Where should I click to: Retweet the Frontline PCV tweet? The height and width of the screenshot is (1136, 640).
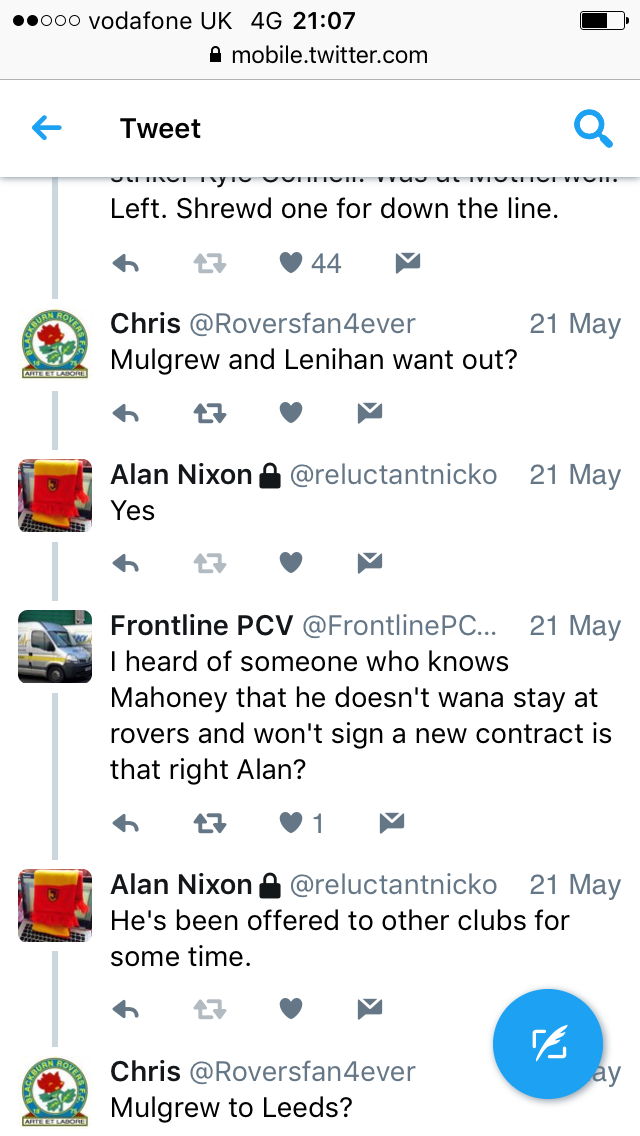point(209,822)
